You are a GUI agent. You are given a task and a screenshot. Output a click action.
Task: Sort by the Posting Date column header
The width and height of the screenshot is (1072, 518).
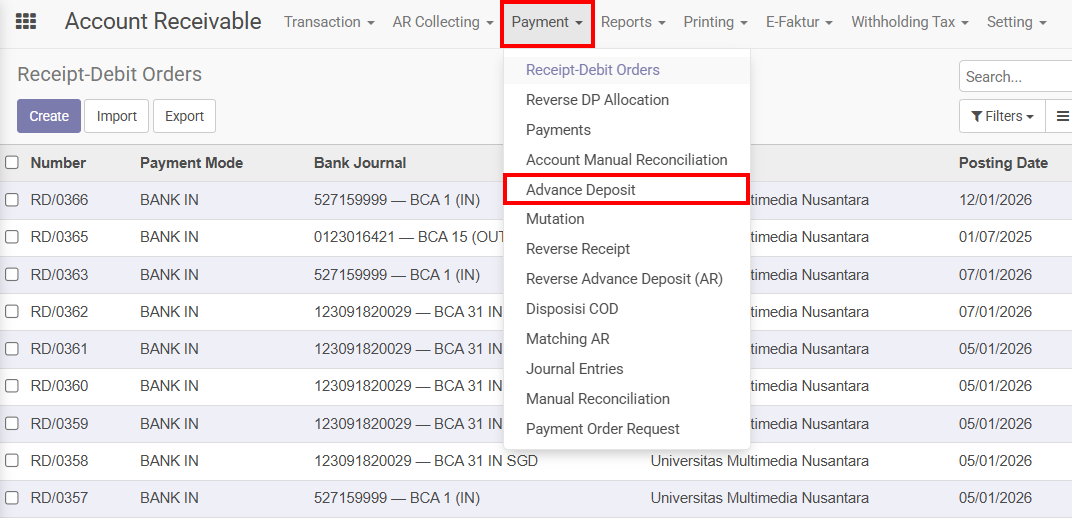1003,163
